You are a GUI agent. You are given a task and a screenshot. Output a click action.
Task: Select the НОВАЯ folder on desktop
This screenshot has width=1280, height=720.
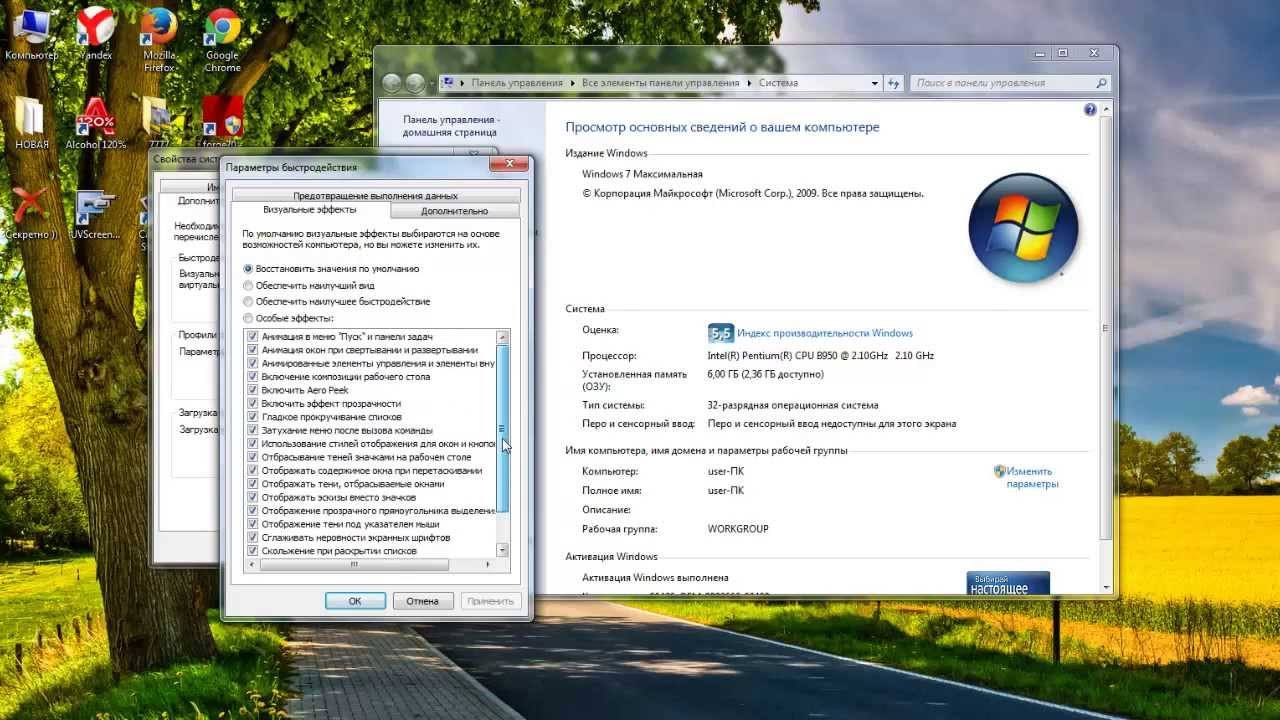tap(32, 122)
